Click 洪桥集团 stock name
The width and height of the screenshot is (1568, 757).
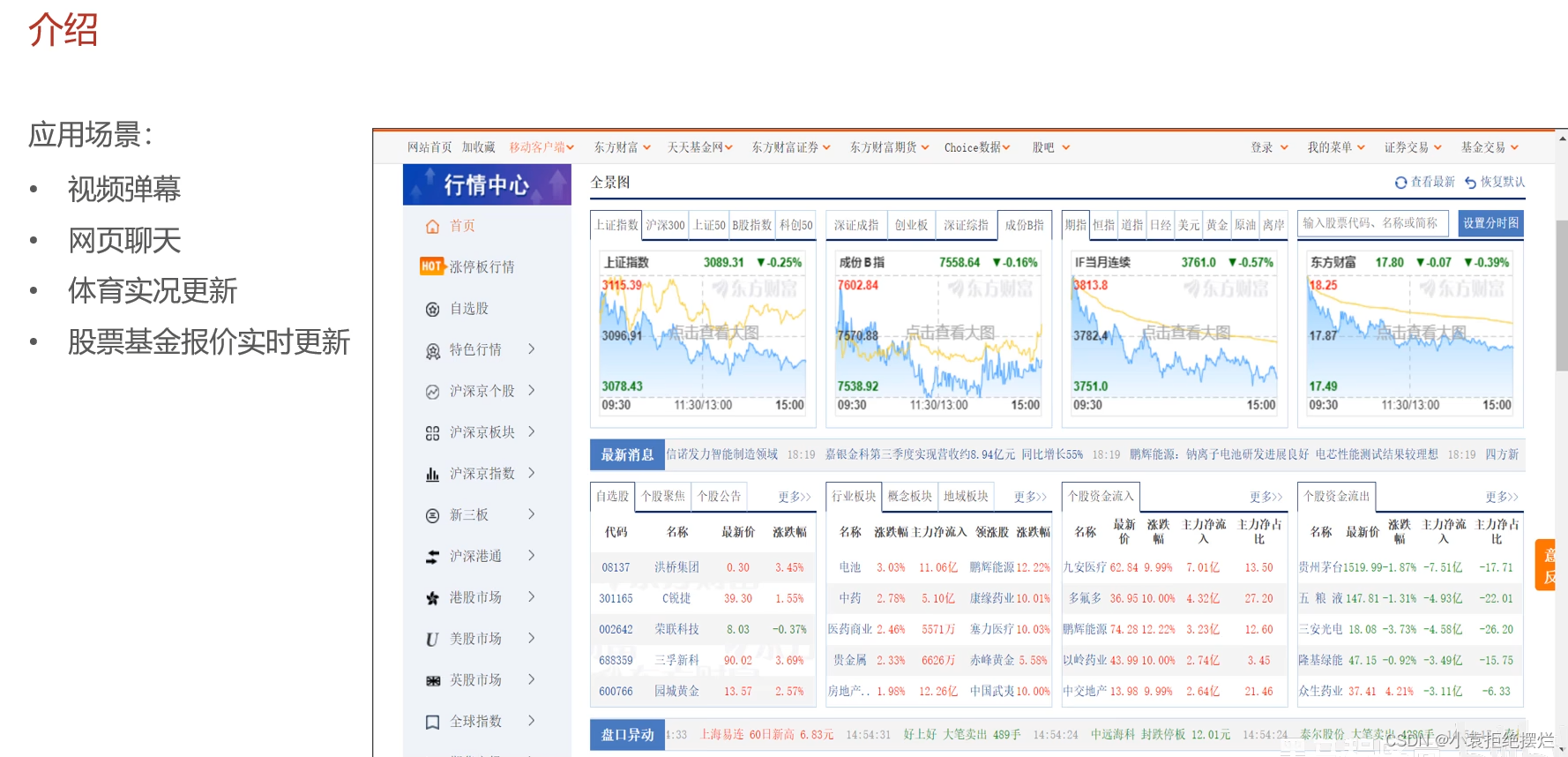[676, 567]
